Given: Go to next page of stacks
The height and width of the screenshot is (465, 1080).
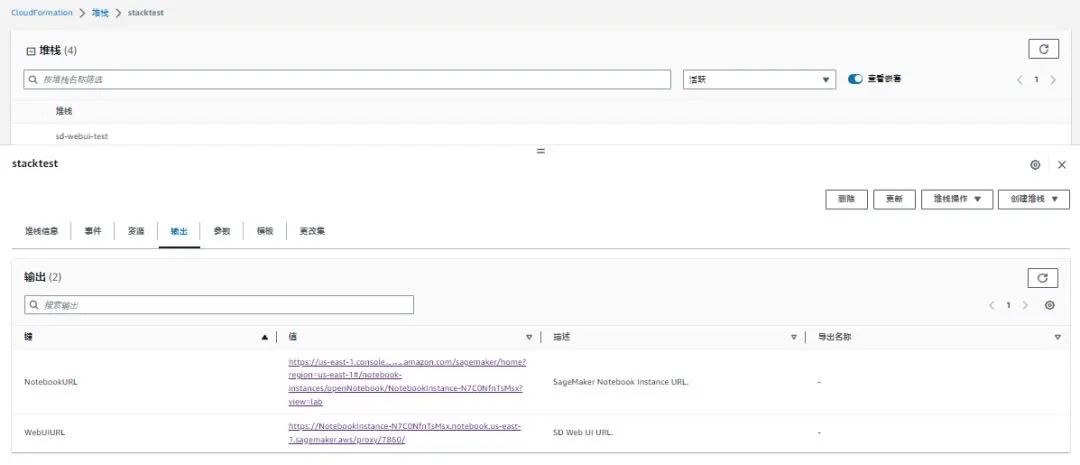Looking at the screenshot, I should (x=1053, y=80).
